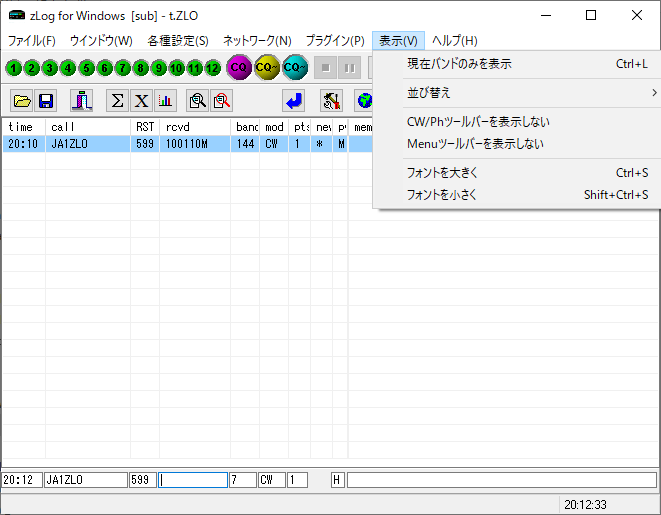Image resolution: width=661 pixels, height=515 pixels.
Task: Click the empty memo input field
Action: tap(502, 480)
